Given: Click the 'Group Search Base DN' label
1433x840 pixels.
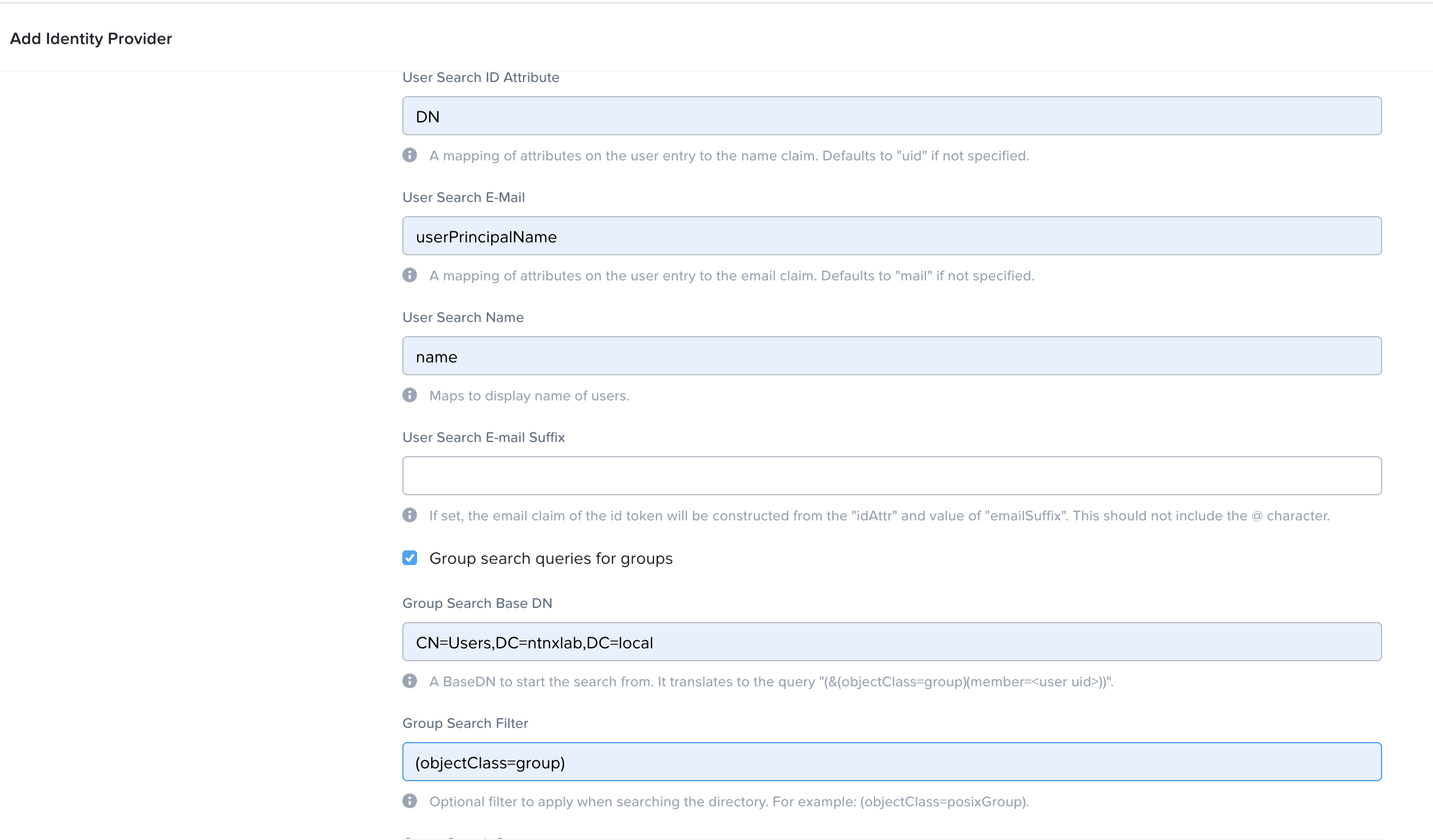Looking at the screenshot, I should click(x=477, y=603).
